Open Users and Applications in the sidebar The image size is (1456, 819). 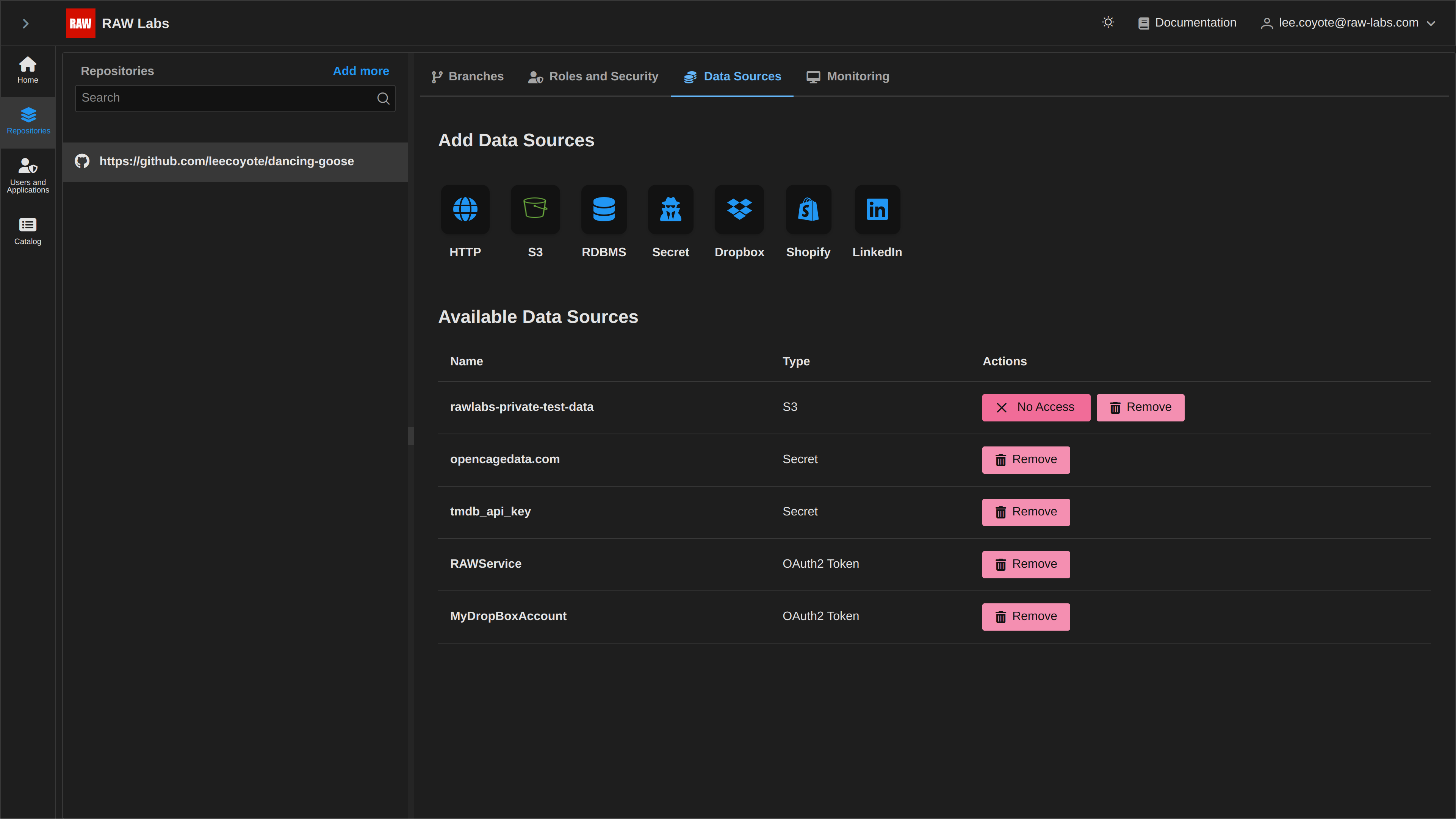pyautogui.click(x=28, y=175)
